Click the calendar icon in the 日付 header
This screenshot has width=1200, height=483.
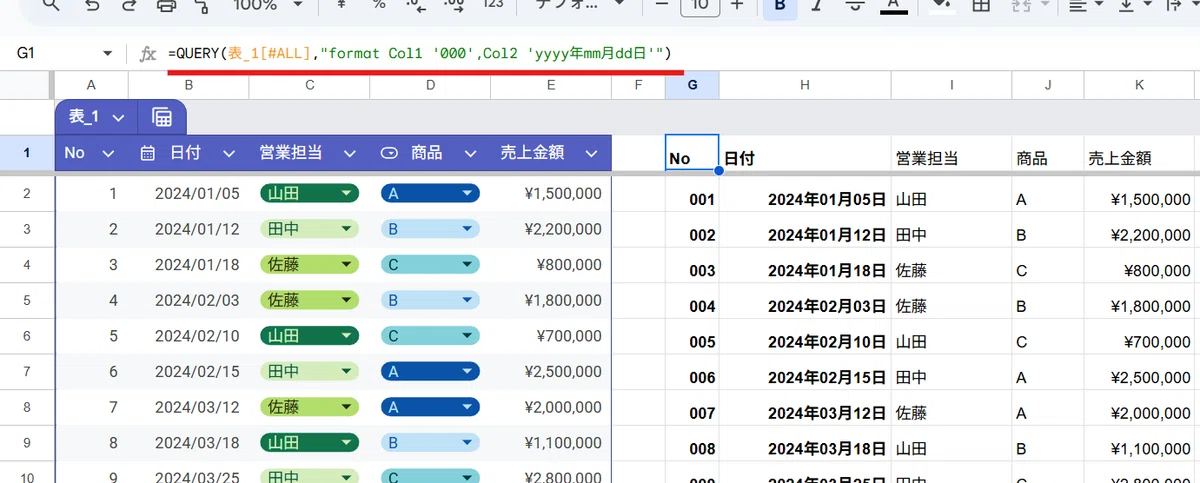coord(148,153)
